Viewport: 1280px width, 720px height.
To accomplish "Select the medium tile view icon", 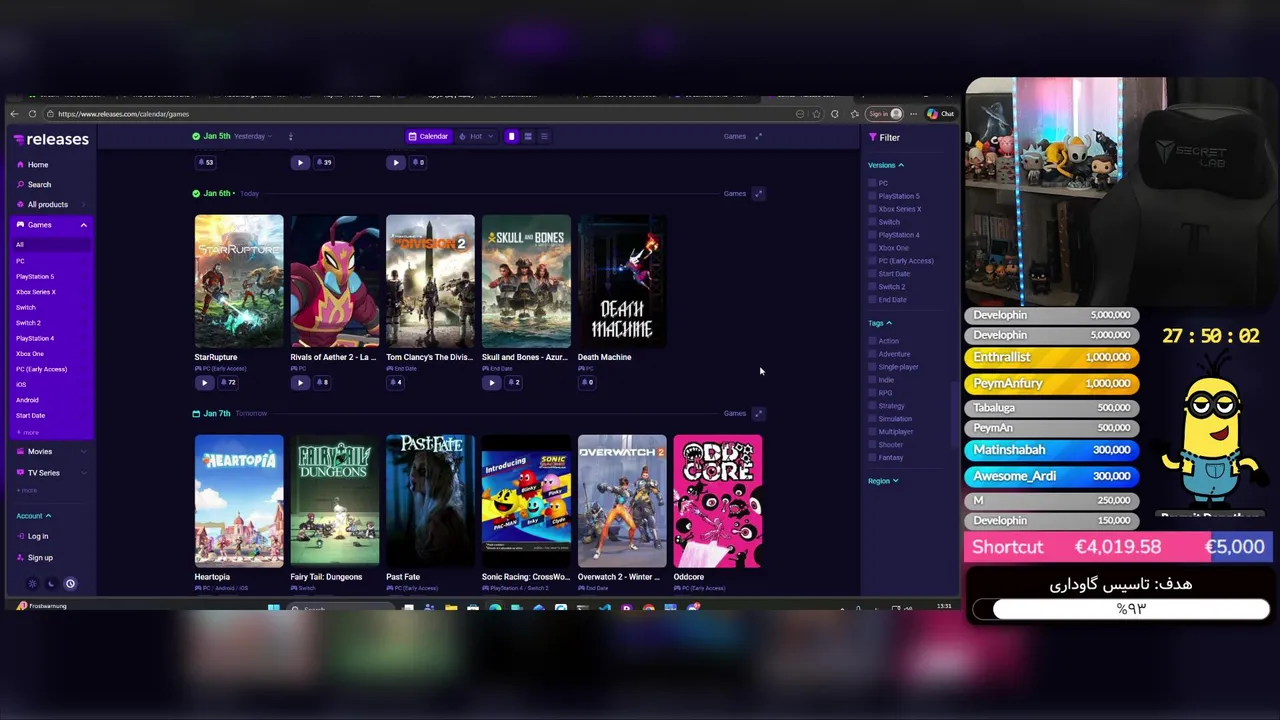I will click(528, 136).
